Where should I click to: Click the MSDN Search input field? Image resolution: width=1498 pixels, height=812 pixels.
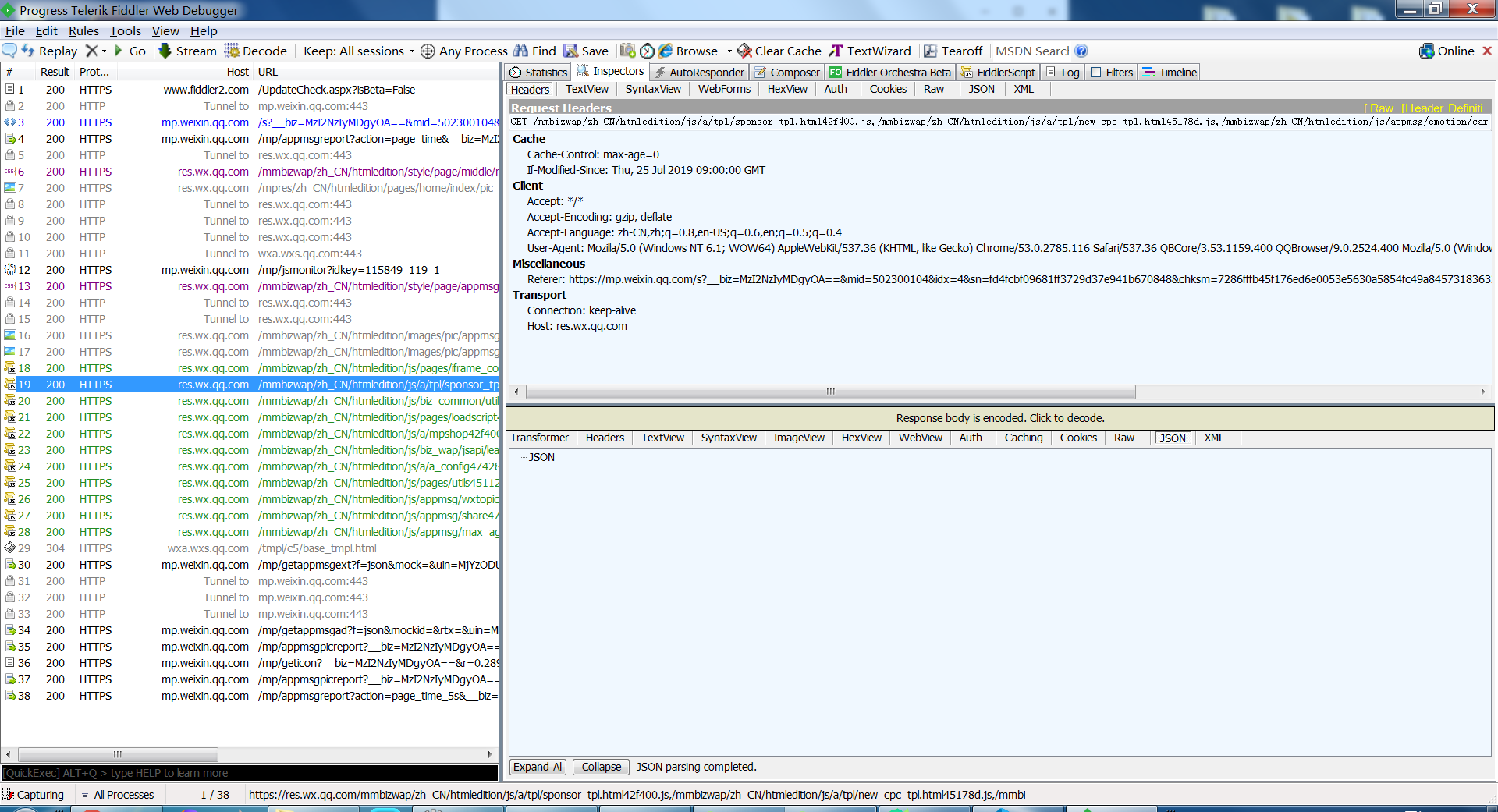[1032, 51]
